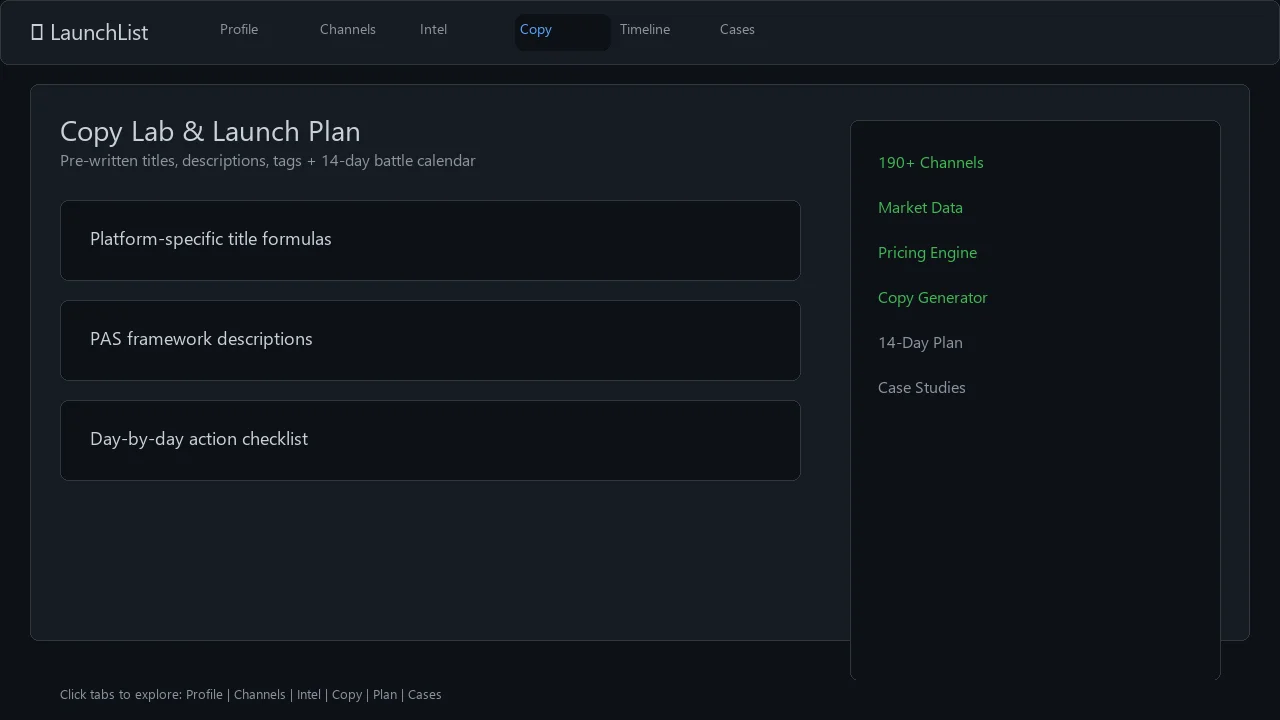Click 190+ Channels in the sidebar
This screenshot has width=1280, height=720.
(x=930, y=163)
